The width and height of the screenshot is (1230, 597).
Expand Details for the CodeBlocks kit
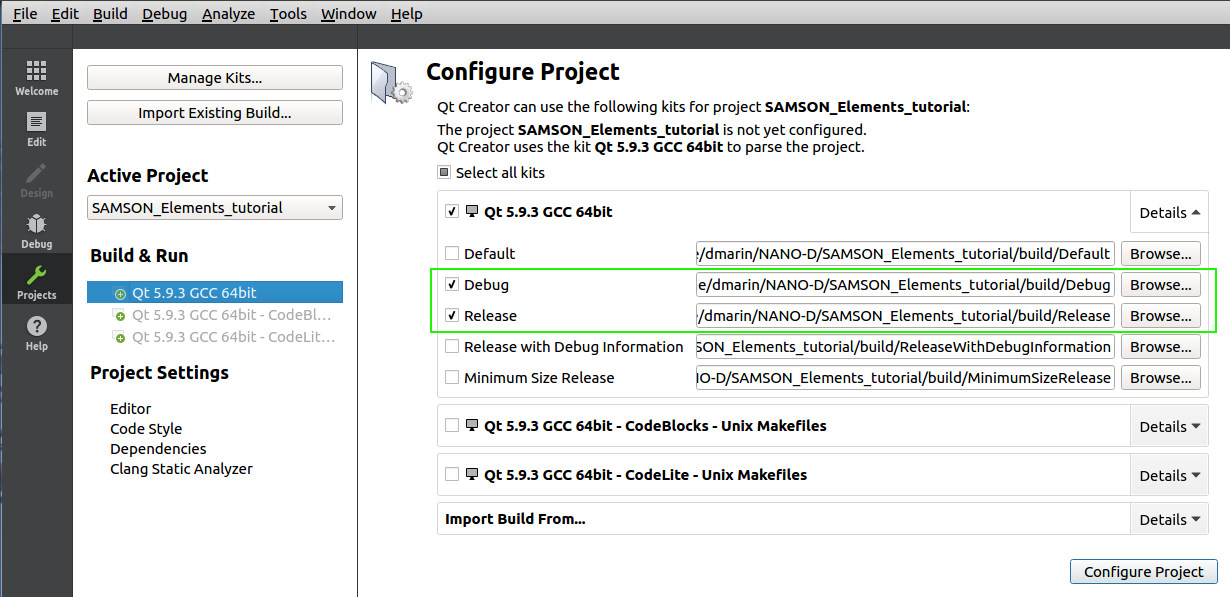pyautogui.click(x=1168, y=425)
